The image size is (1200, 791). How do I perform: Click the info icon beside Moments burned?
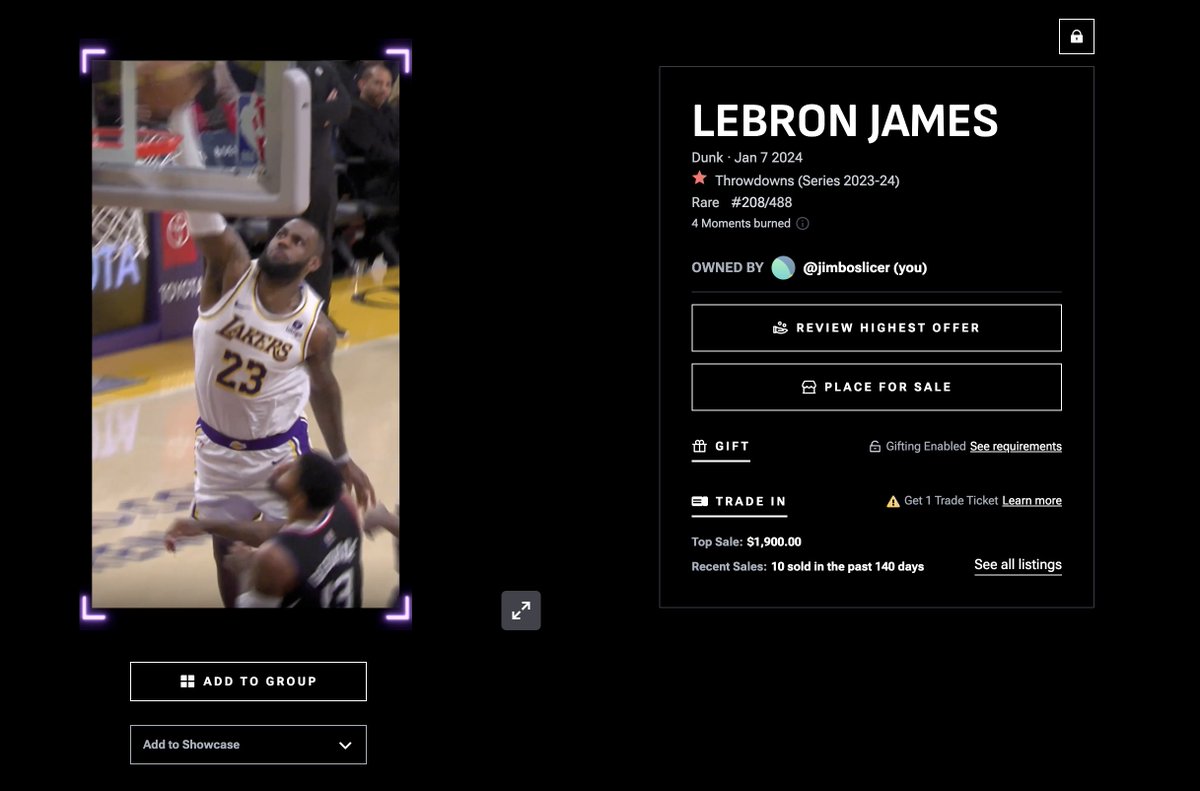(802, 224)
